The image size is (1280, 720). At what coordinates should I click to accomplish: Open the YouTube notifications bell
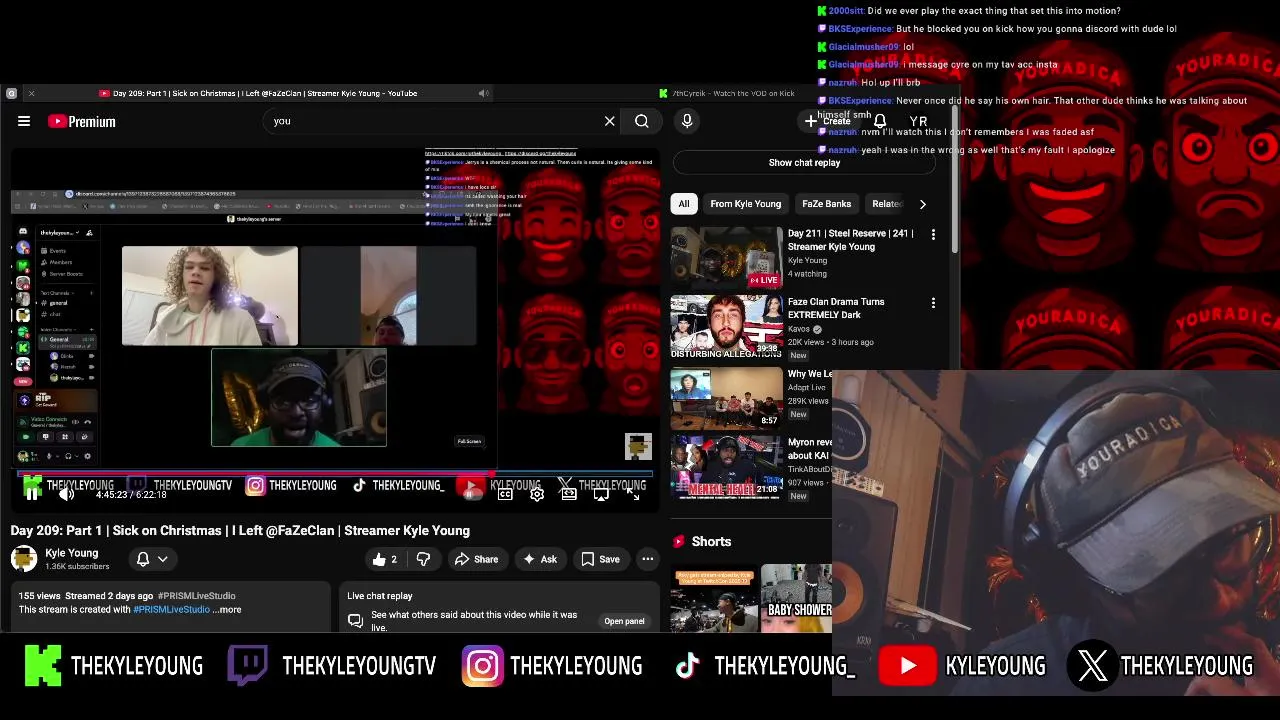point(880,121)
